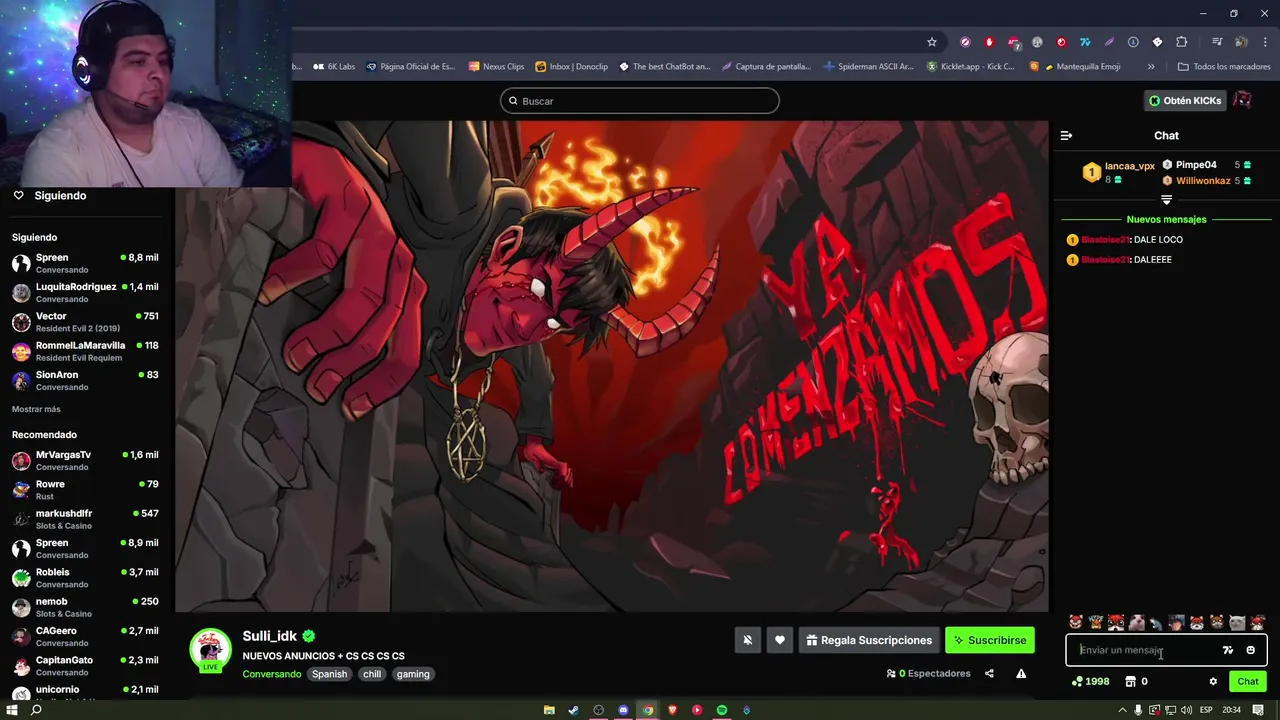This screenshot has height=720, width=1280.
Task: Open Rowre recommended channel playing Rust
Action: [85, 490]
